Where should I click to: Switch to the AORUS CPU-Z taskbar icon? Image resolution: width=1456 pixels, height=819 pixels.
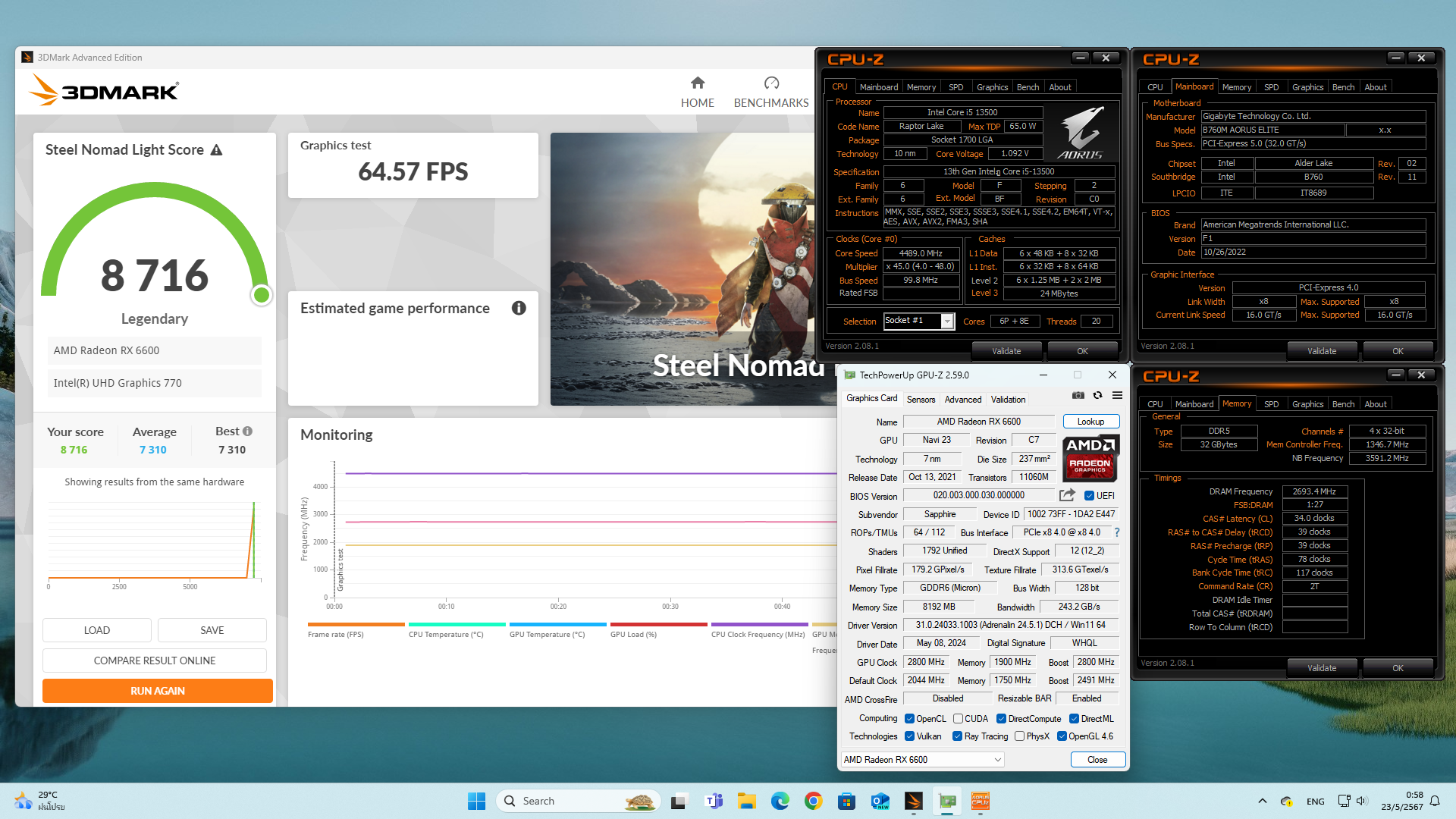[x=981, y=801]
